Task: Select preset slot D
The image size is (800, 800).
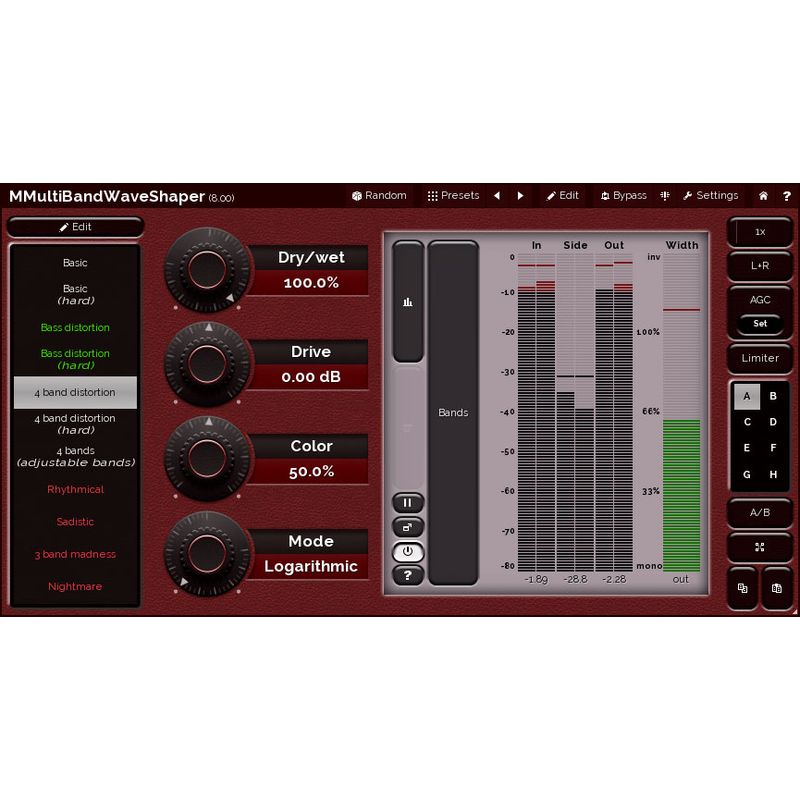Action: (x=773, y=422)
